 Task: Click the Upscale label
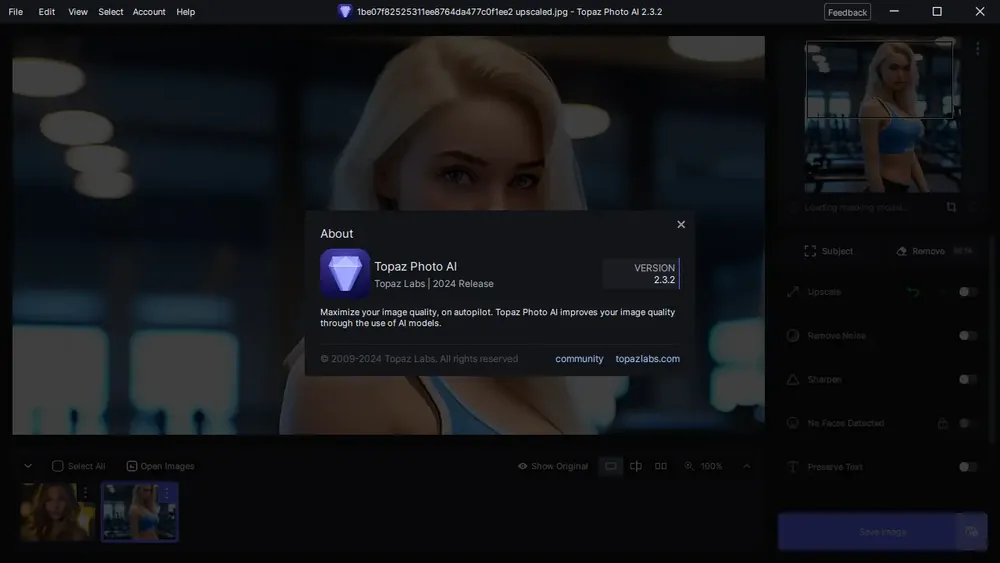[824, 292]
